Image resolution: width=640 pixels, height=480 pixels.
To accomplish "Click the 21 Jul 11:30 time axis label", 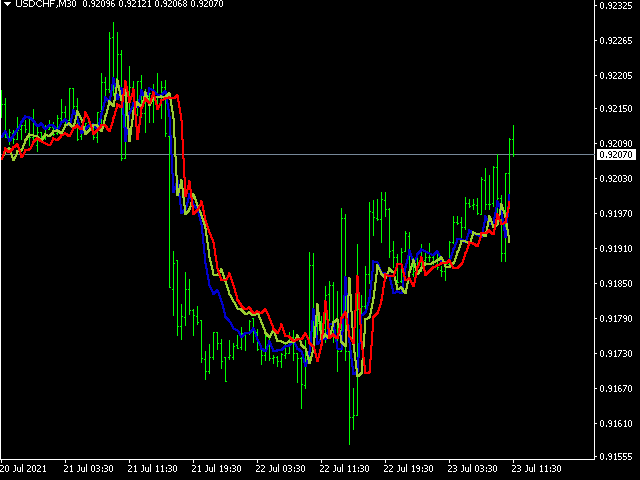I will (x=153, y=469).
